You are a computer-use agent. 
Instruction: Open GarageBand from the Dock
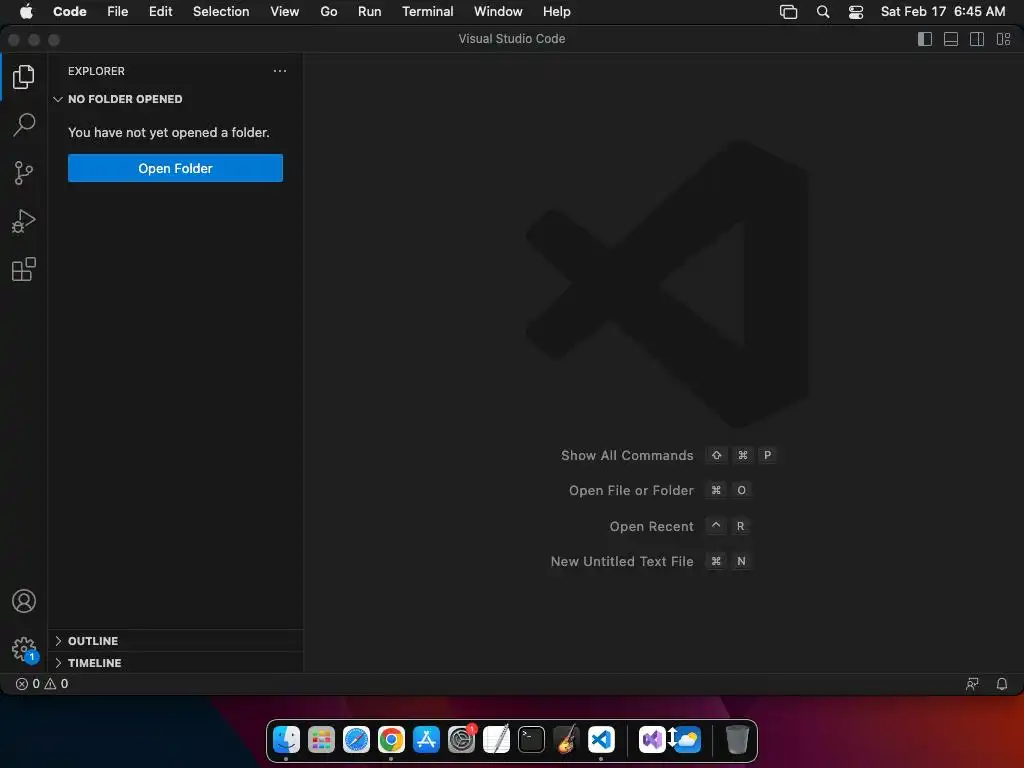tap(566, 739)
